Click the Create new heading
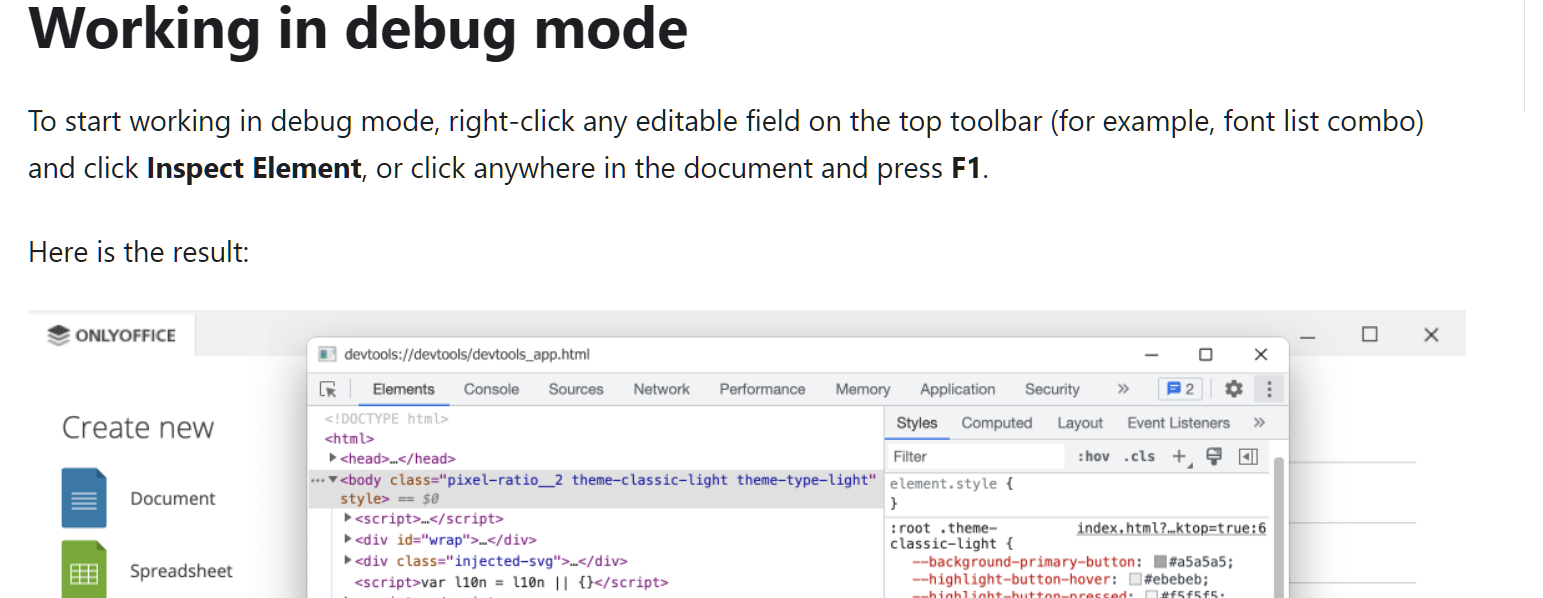This screenshot has height=598, width=1543. click(x=138, y=428)
